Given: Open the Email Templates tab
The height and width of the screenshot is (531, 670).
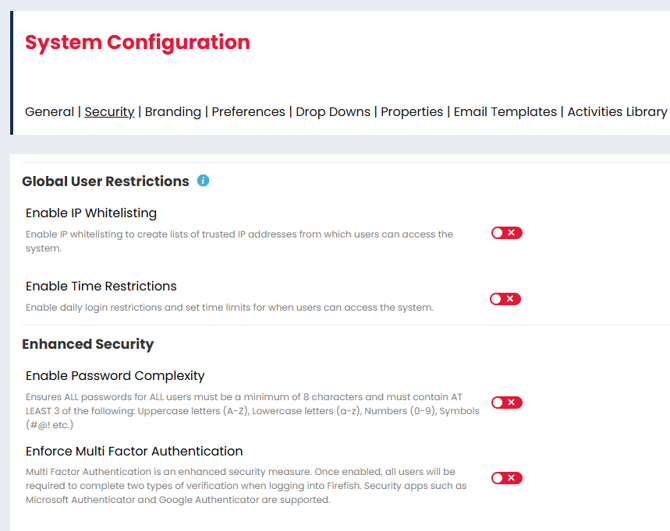Looking at the screenshot, I should coord(505,112).
